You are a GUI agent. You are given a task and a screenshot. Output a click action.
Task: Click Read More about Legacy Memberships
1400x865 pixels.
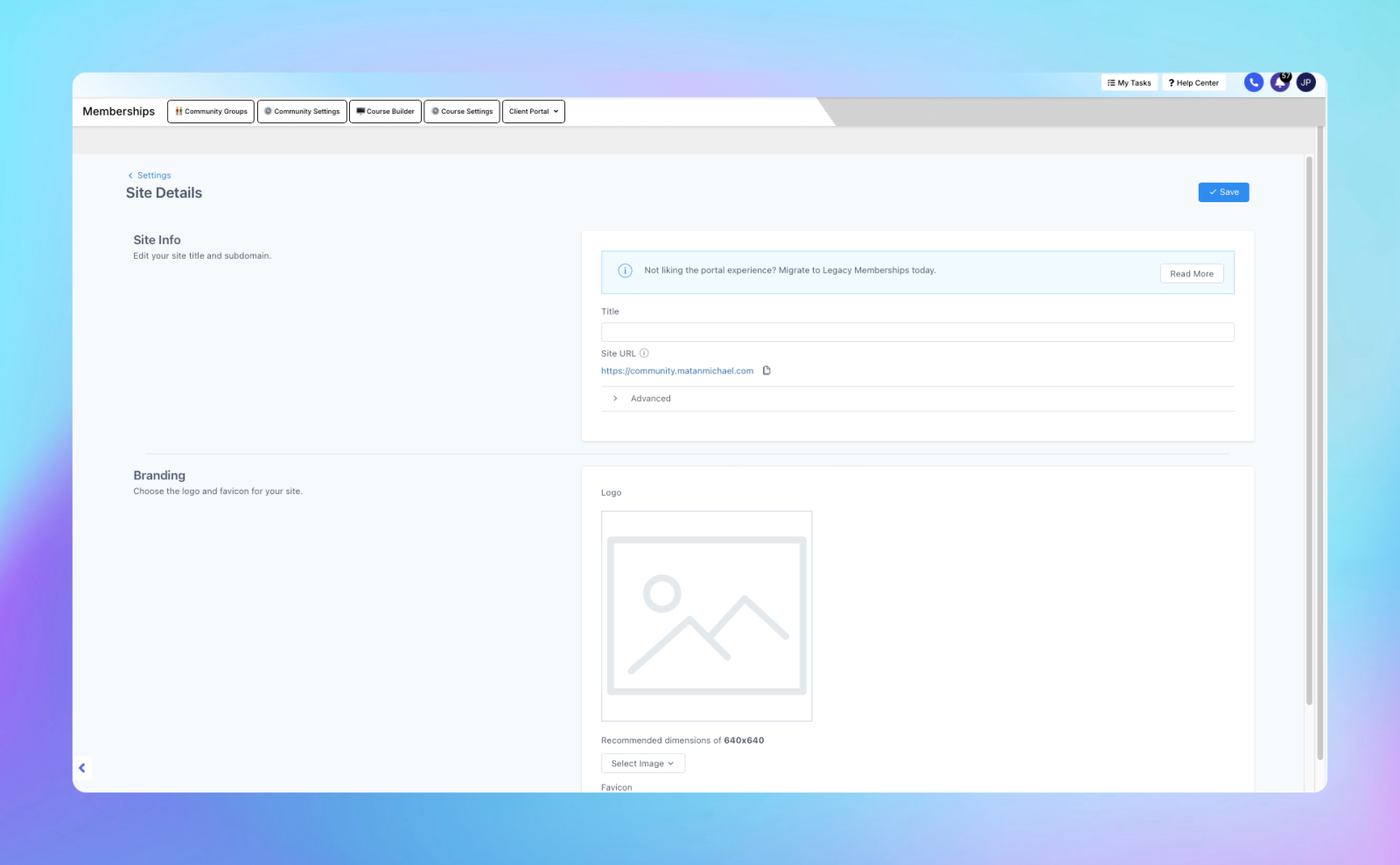click(1191, 273)
